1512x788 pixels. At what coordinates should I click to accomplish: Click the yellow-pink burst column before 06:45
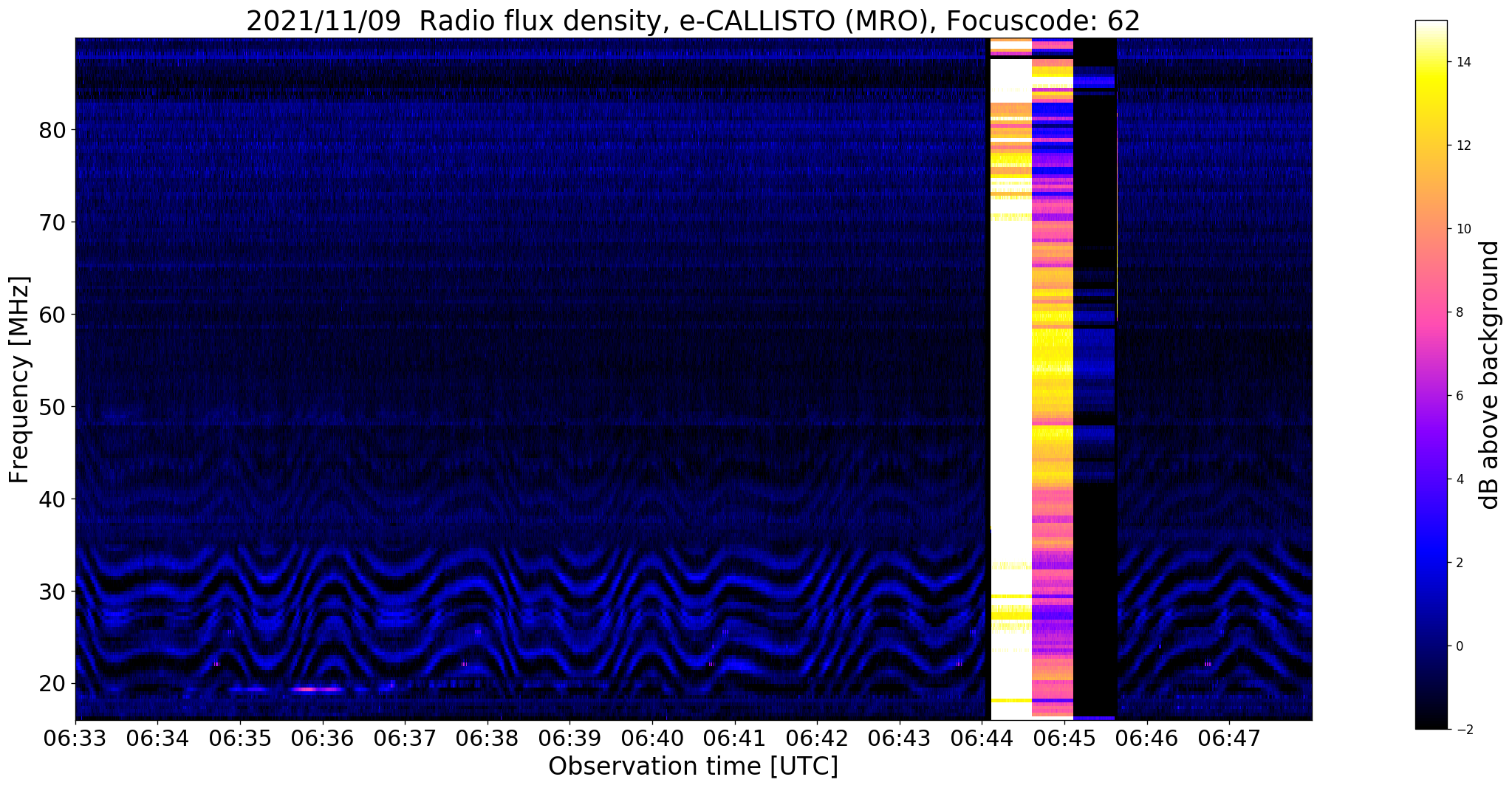tap(1053, 379)
